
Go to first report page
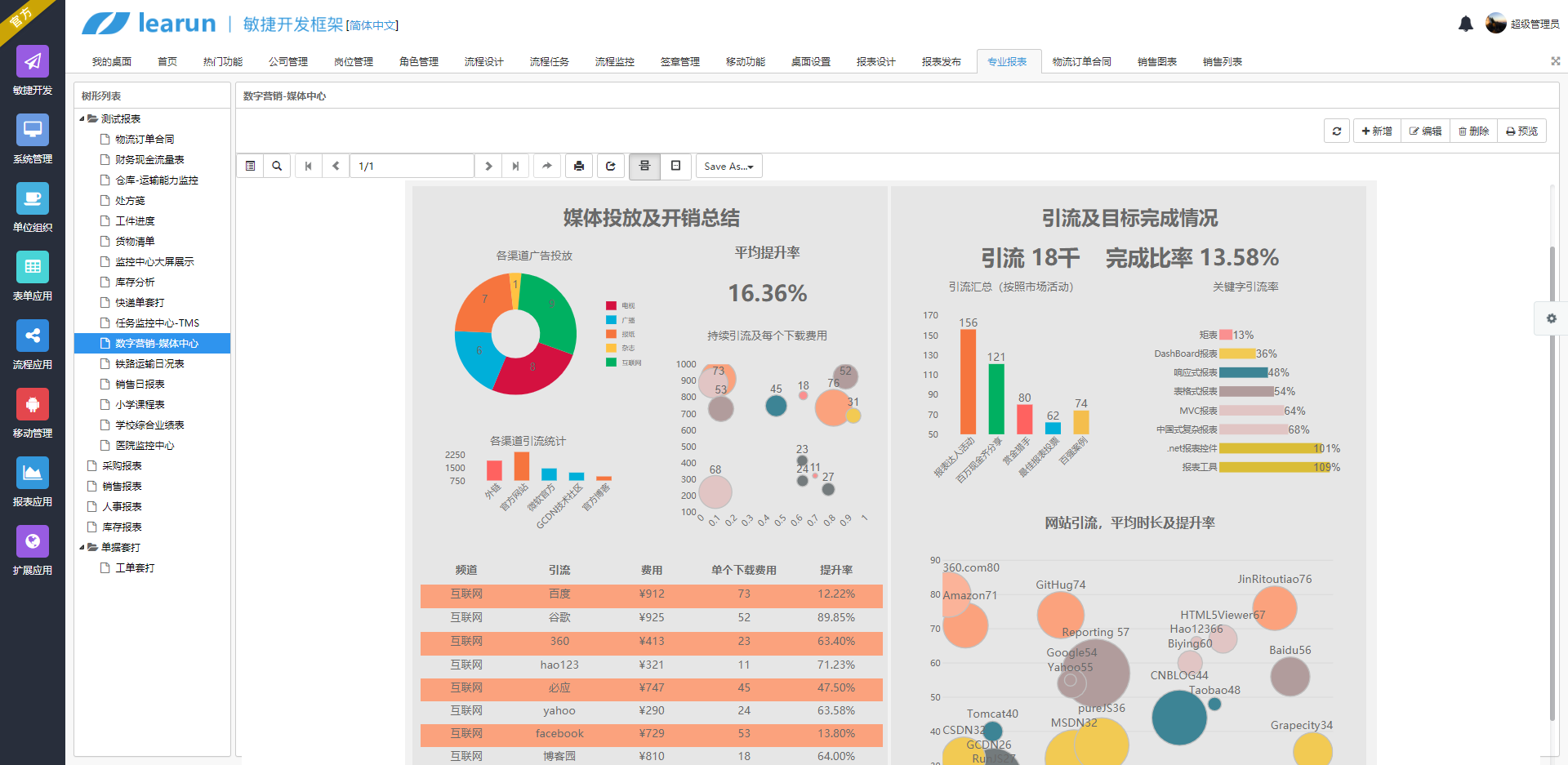pos(308,166)
